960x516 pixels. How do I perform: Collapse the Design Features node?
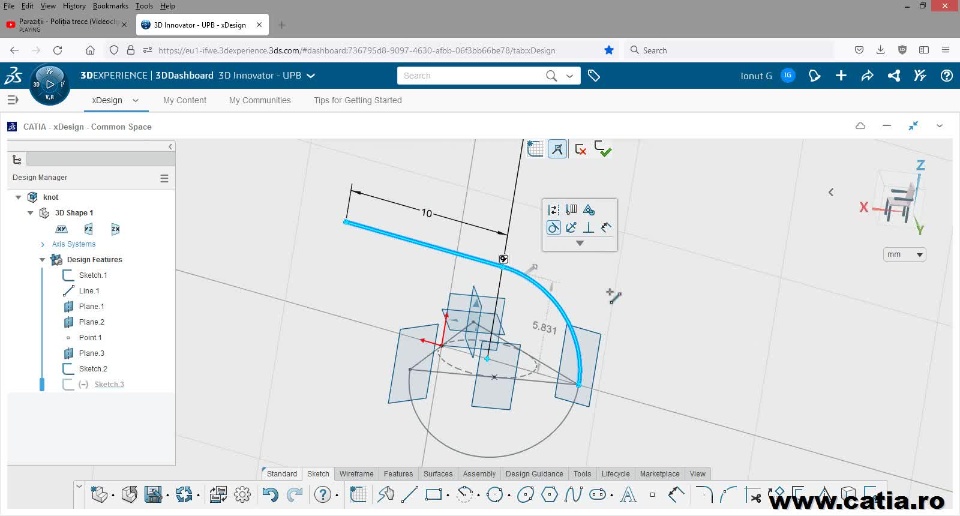point(42,260)
